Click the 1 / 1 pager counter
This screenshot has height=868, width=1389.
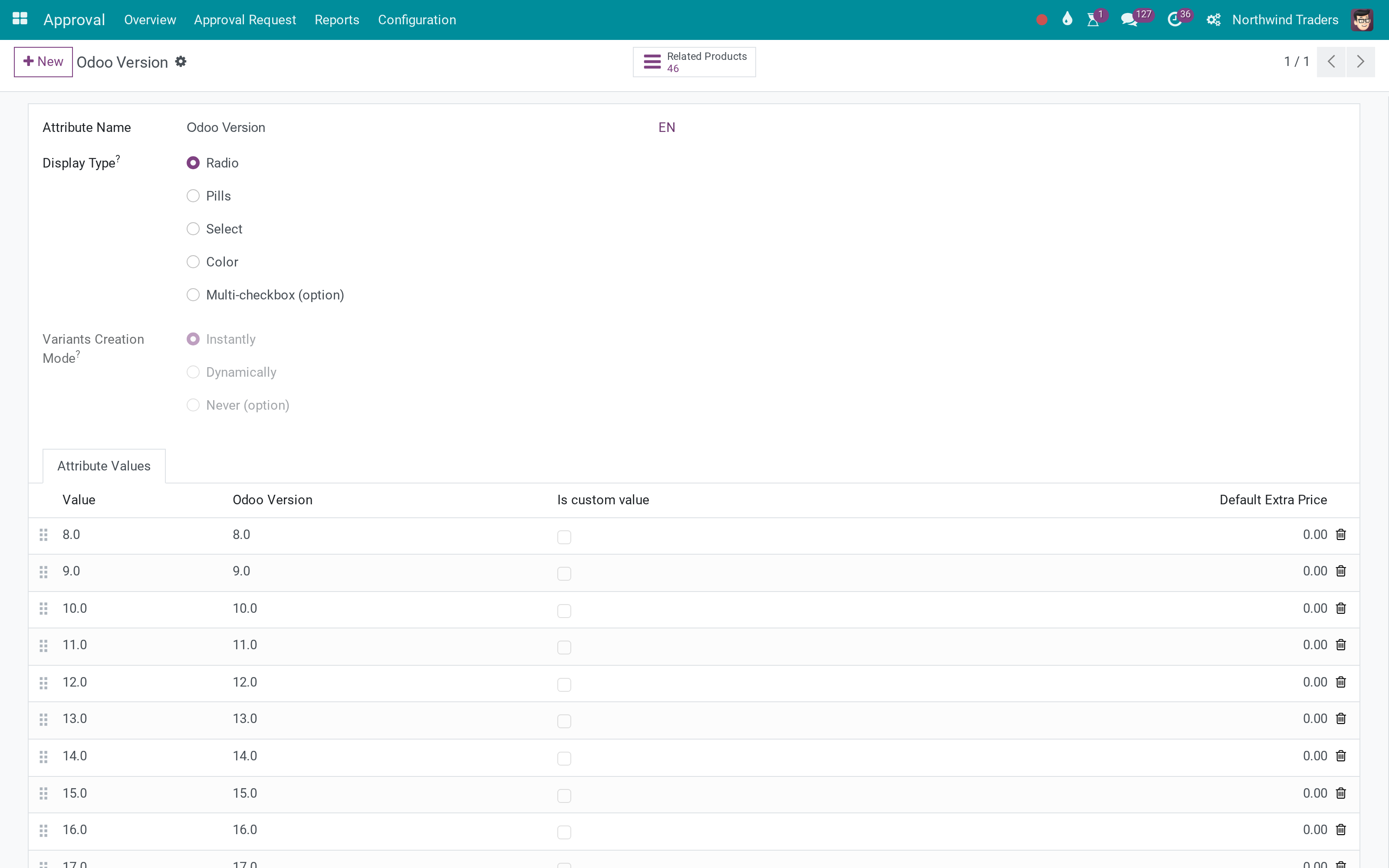tap(1297, 62)
